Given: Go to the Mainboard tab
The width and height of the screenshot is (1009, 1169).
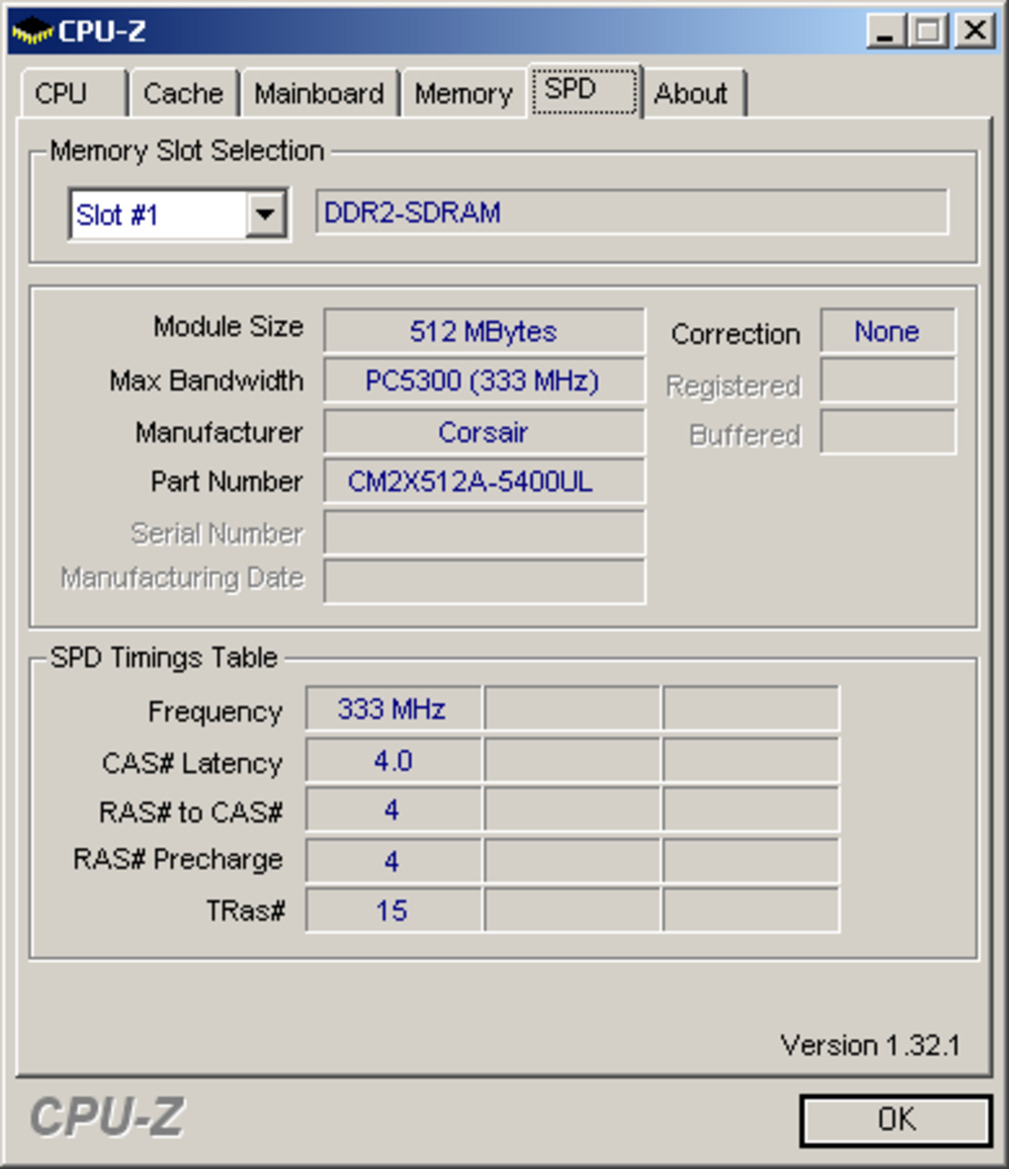Looking at the screenshot, I should (320, 94).
